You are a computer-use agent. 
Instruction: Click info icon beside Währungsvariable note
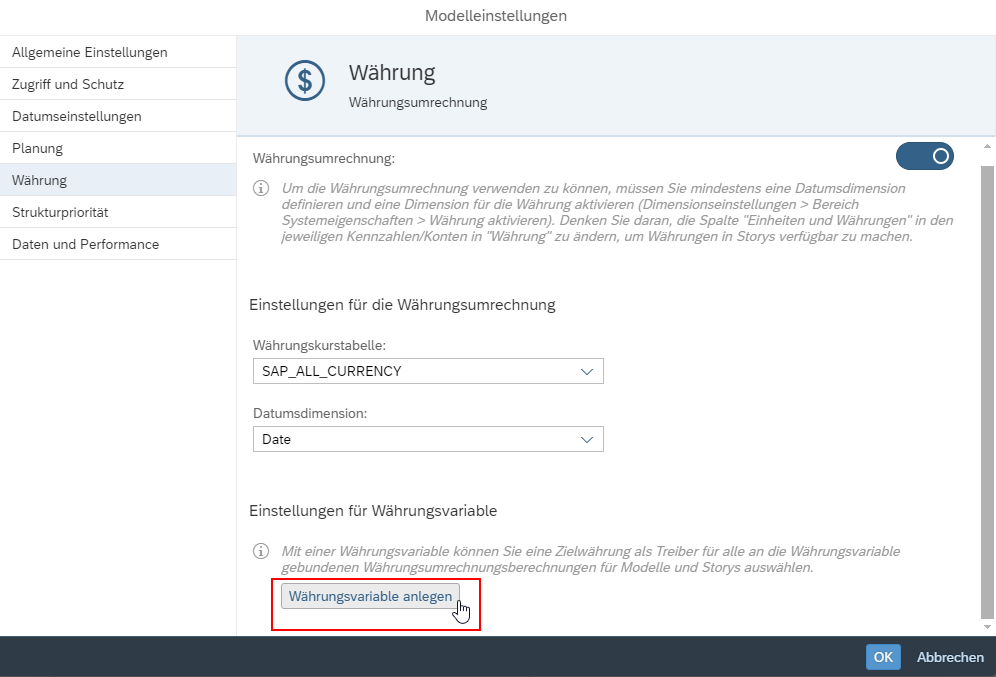(x=261, y=551)
